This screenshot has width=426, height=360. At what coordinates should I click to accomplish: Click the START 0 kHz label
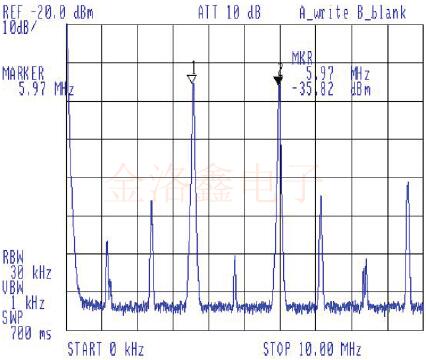106,349
